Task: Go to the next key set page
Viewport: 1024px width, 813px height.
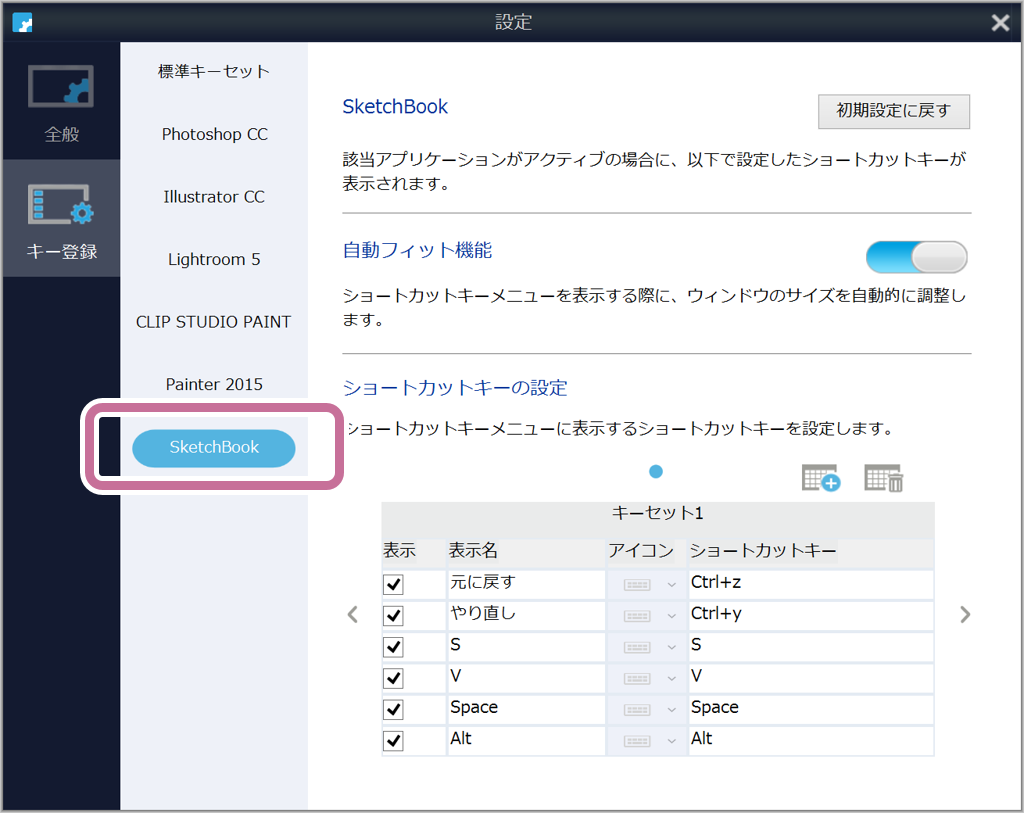Action: 965,614
